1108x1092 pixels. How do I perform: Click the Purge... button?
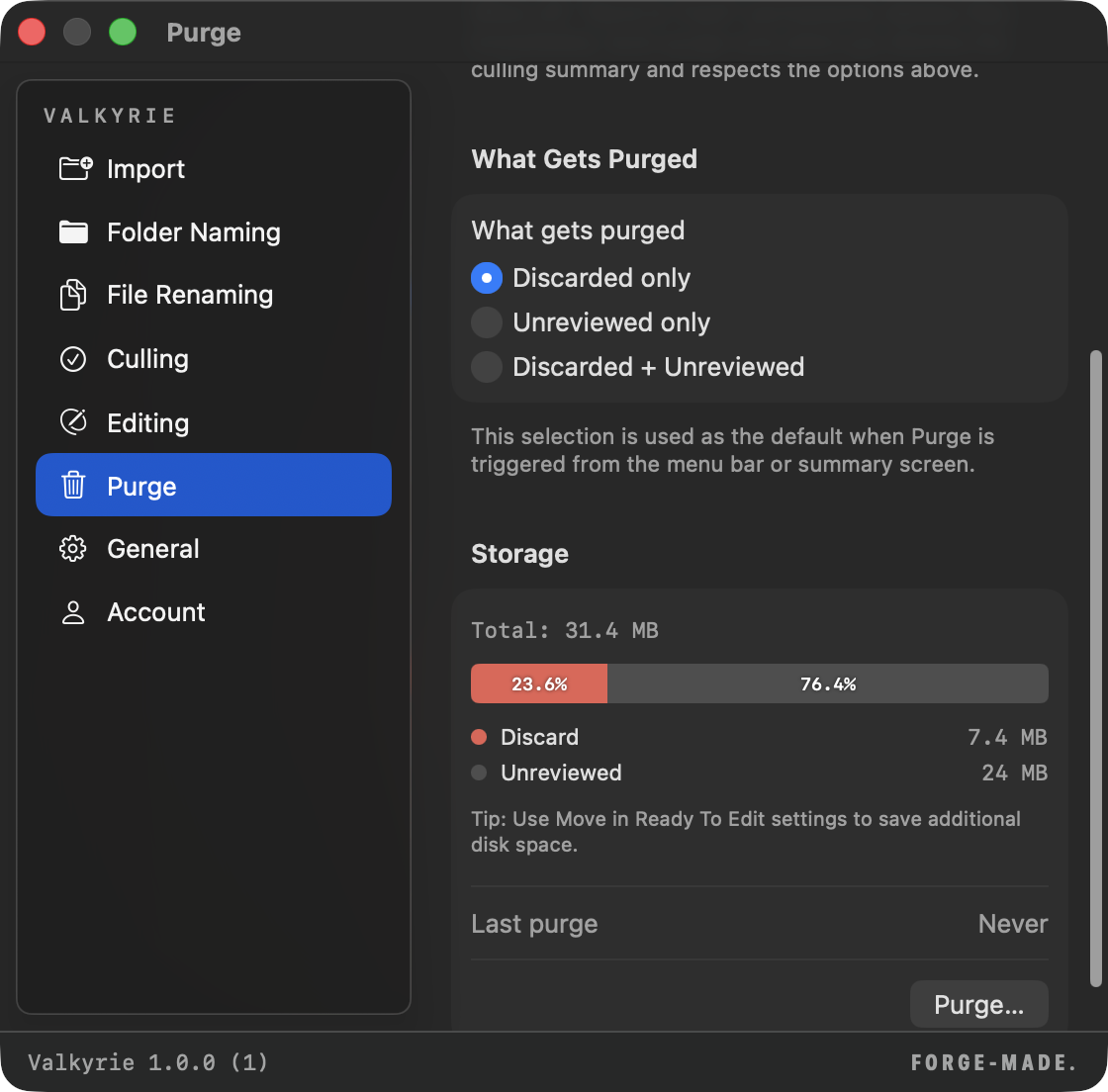[x=978, y=1004]
